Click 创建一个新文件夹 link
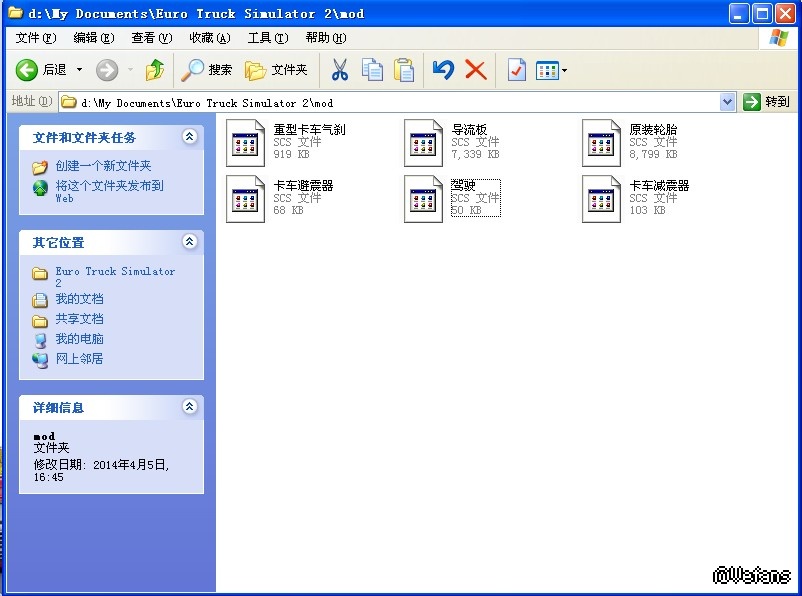Image resolution: width=802 pixels, height=596 pixels. [x=103, y=166]
